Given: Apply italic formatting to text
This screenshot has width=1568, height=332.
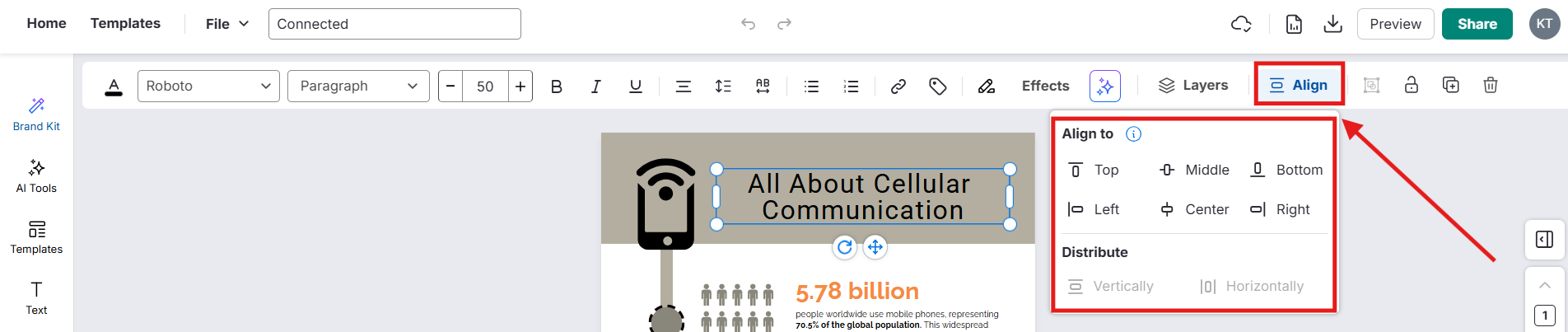Looking at the screenshot, I should coord(595,87).
